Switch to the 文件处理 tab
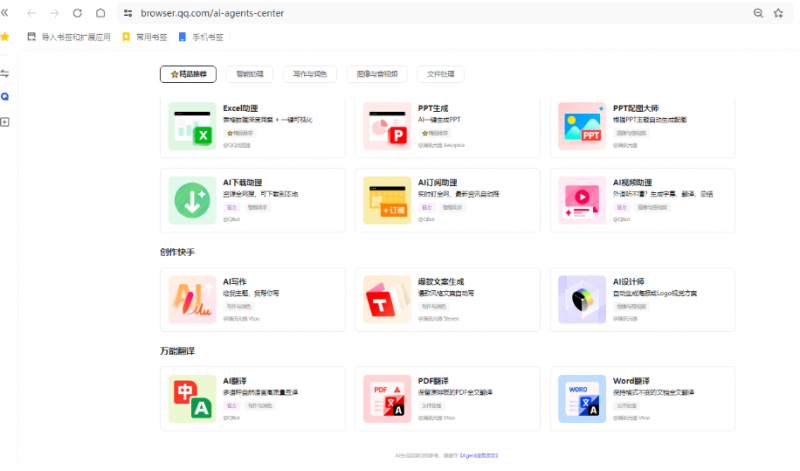Screen dimensions: 800x471 click(440, 74)
